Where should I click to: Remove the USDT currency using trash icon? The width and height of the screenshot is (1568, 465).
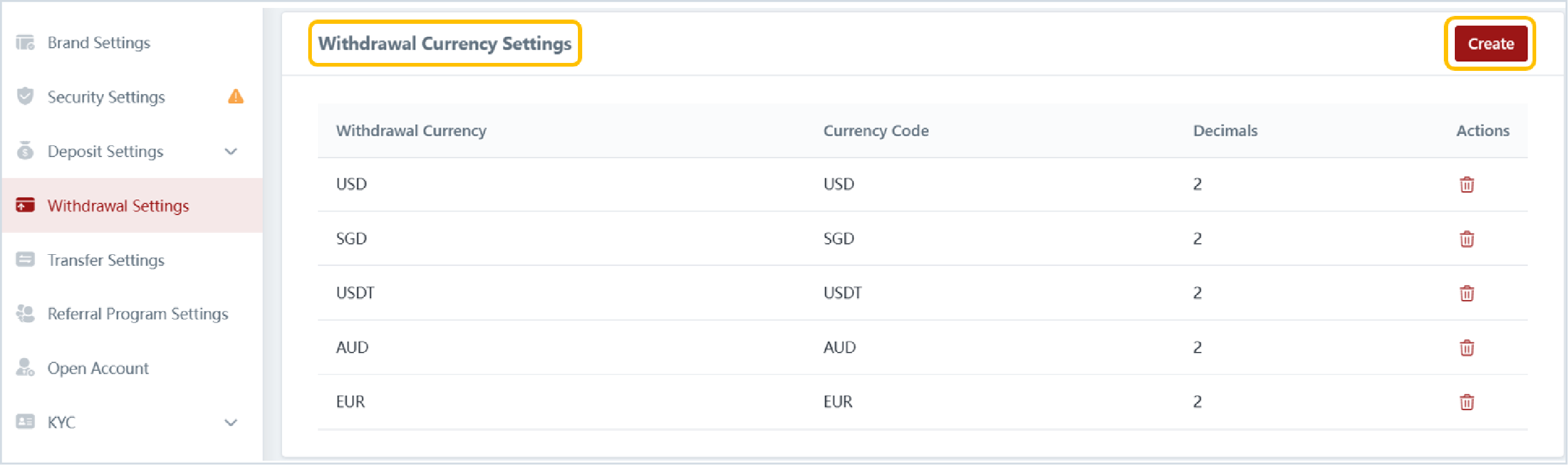click(1466, 293)
